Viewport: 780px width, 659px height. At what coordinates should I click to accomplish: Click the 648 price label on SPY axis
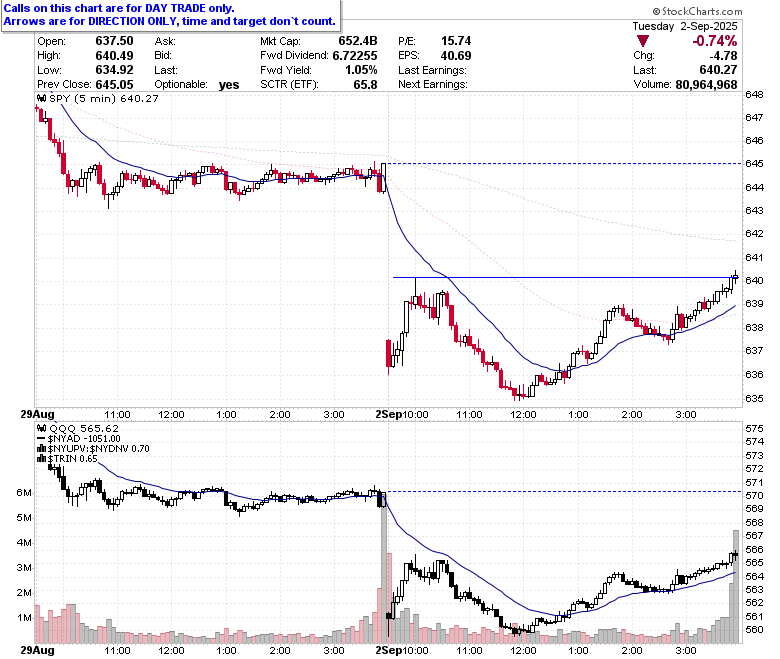click(x=754, y=94)
